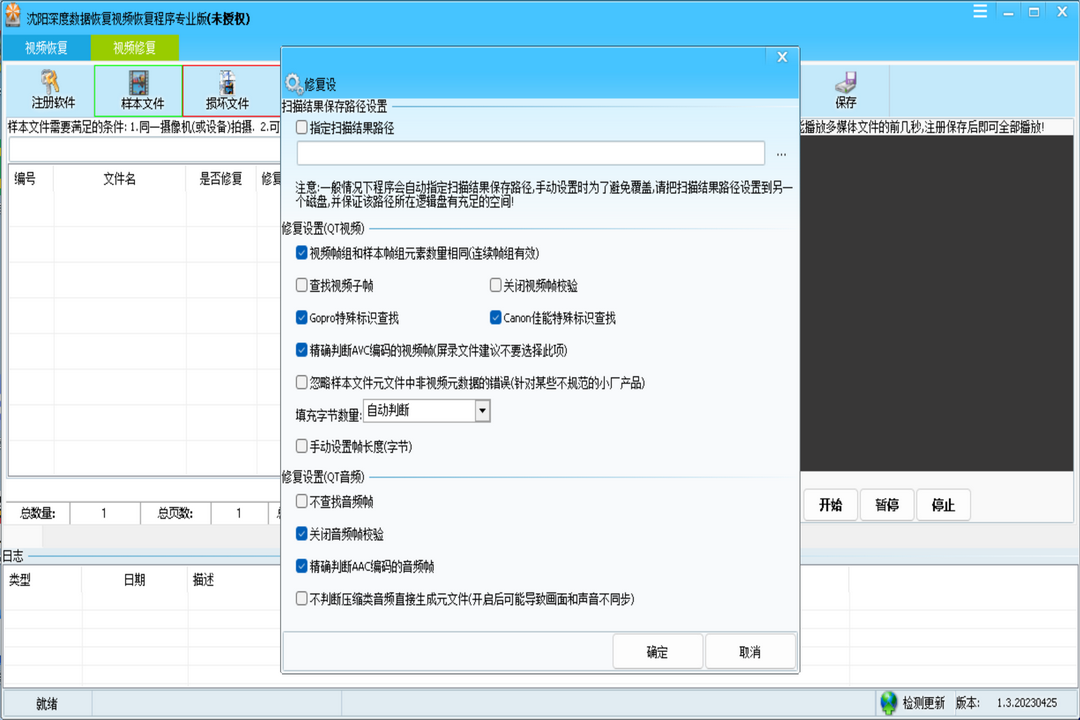Click the ... browse button for scan path

781,154
